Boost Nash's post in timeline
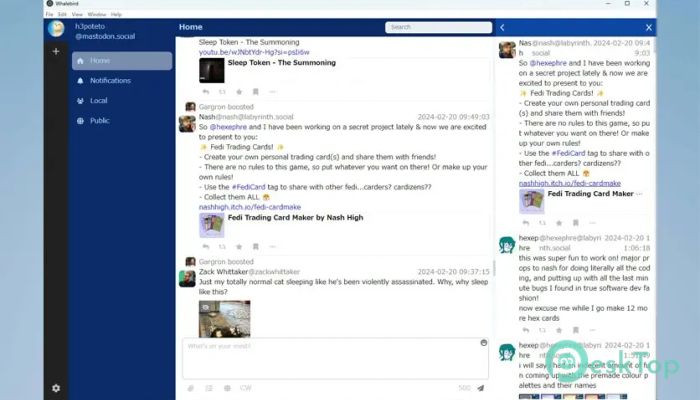700x400 pixels. point(222,246)
